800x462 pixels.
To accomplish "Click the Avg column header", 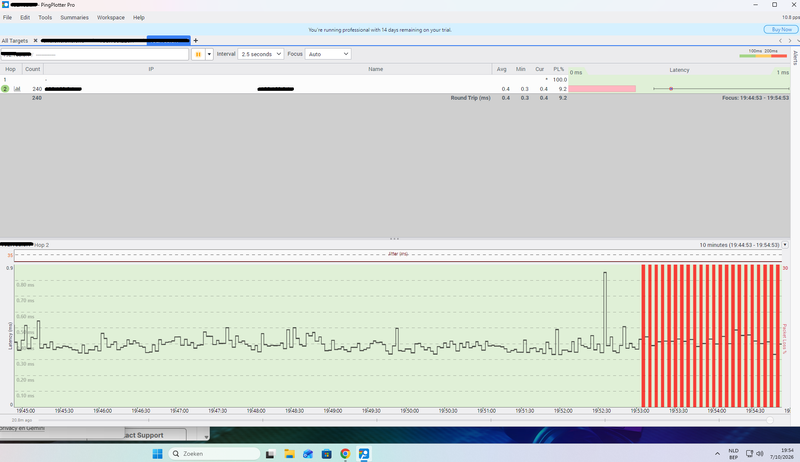I will [x=502, y=69].
